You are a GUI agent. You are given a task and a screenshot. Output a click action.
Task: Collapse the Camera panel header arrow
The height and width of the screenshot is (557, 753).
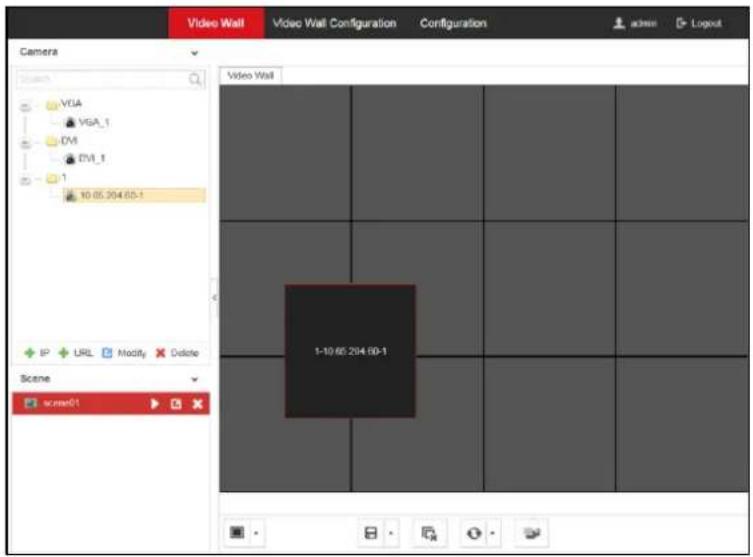pyautogui.click(x=194, y=53)
